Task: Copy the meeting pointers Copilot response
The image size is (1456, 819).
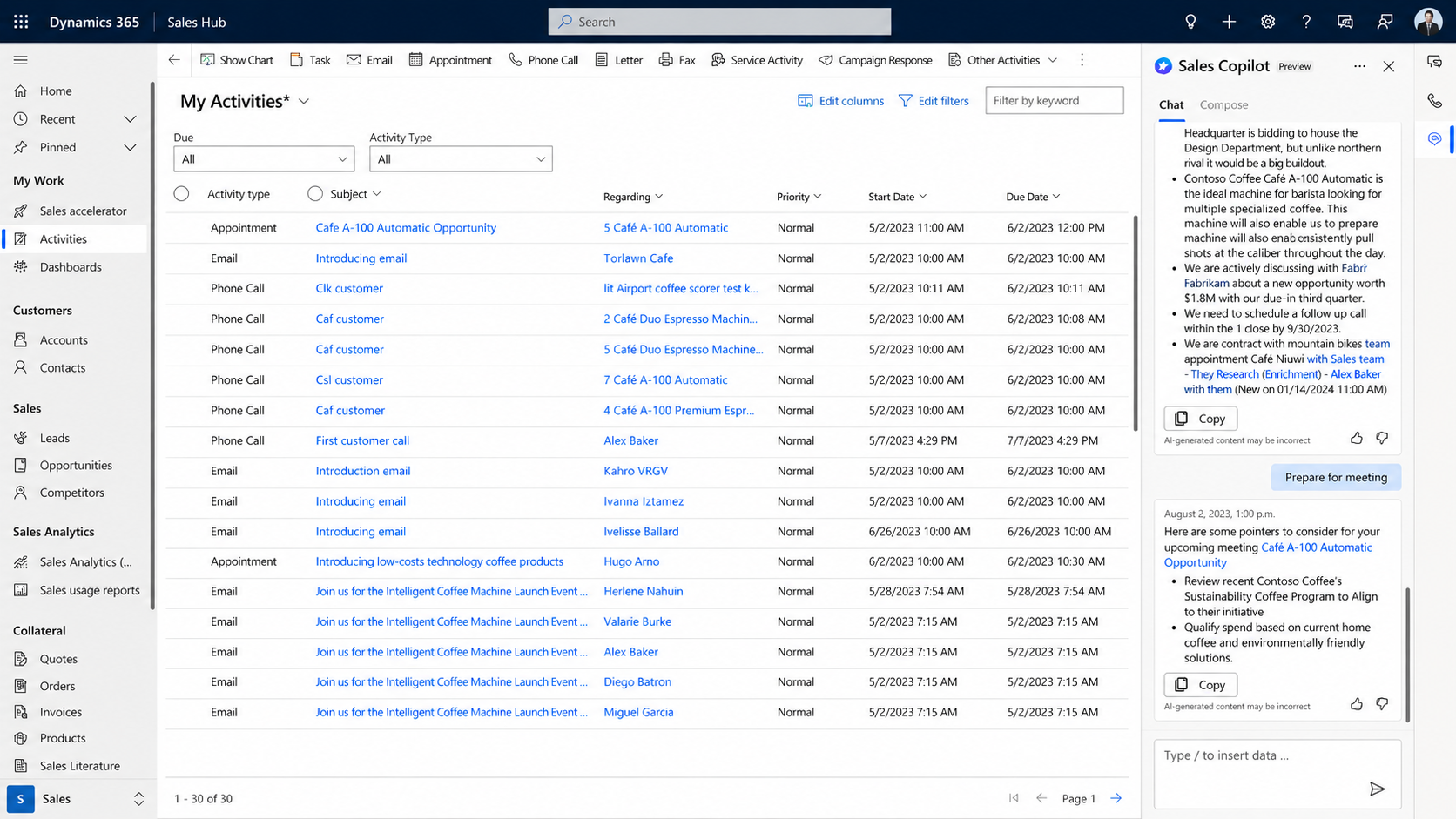Action: [1200, 685]
